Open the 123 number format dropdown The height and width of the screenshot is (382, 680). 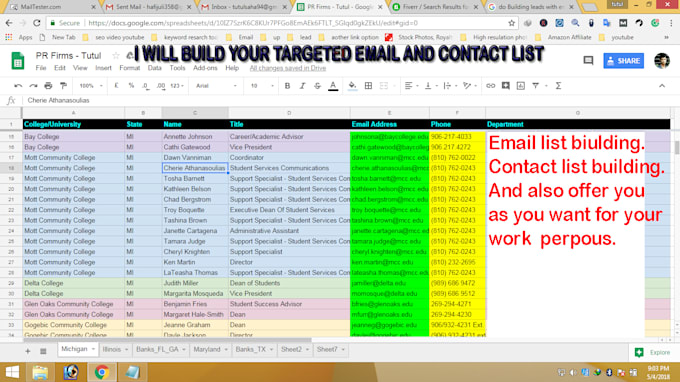(177, 86)
